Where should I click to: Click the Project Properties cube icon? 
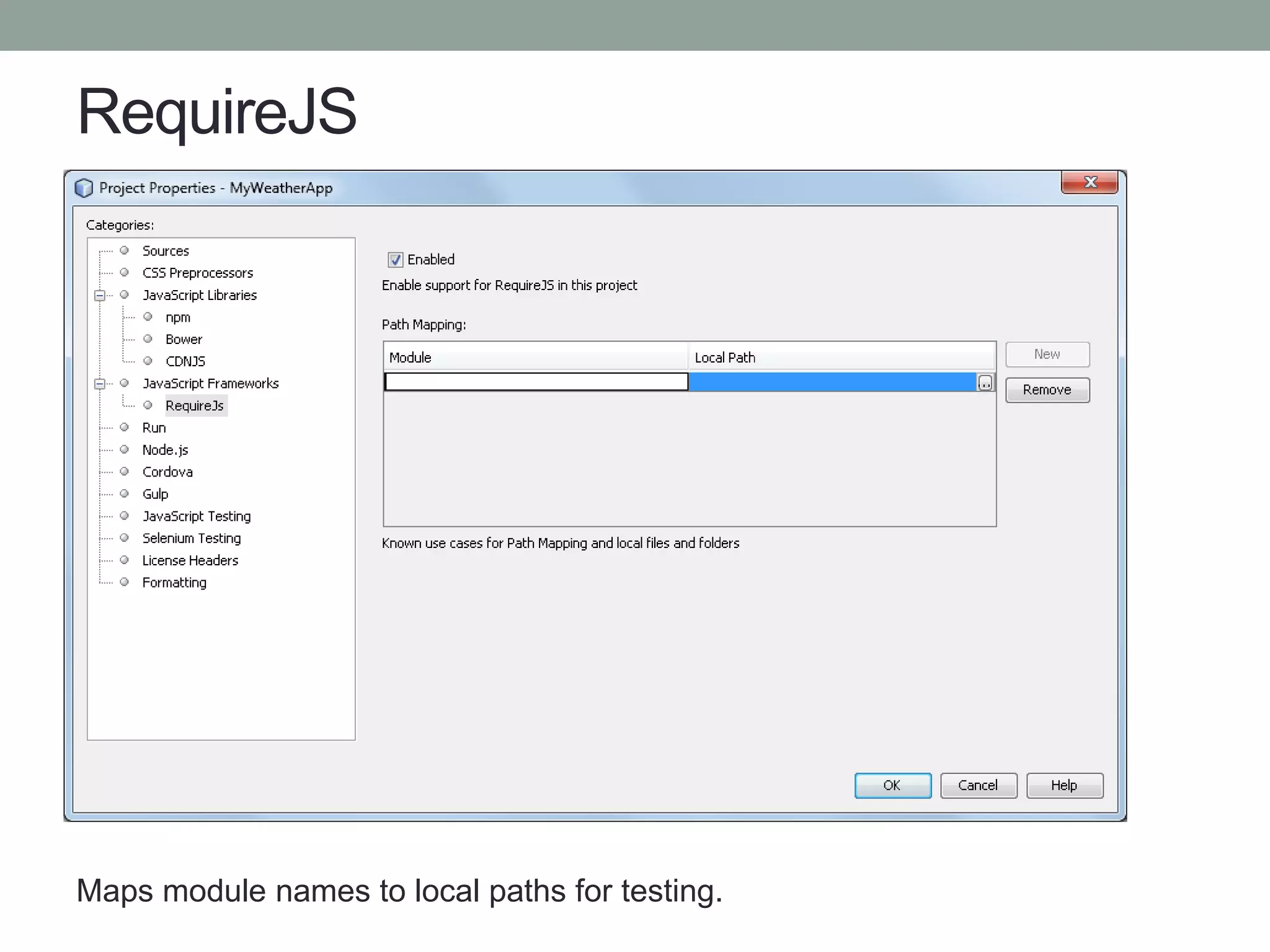tap(84, 188)
